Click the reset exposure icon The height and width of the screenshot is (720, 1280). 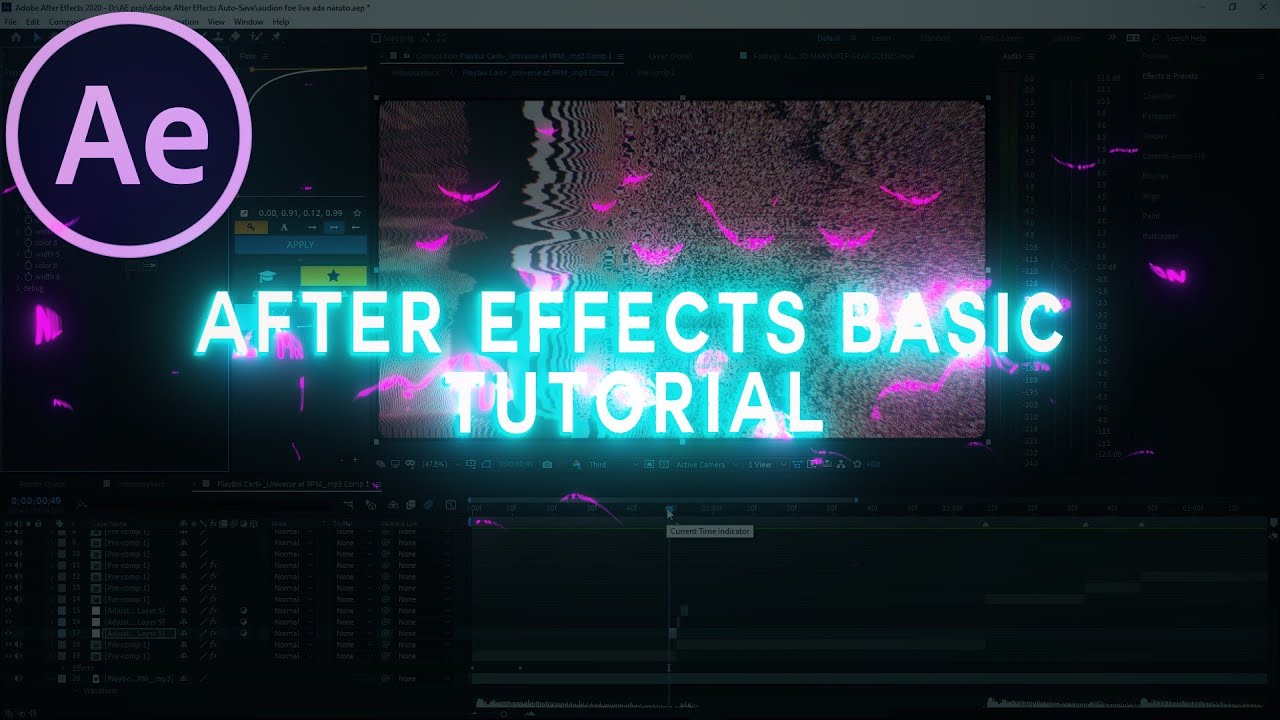(856, 465)
